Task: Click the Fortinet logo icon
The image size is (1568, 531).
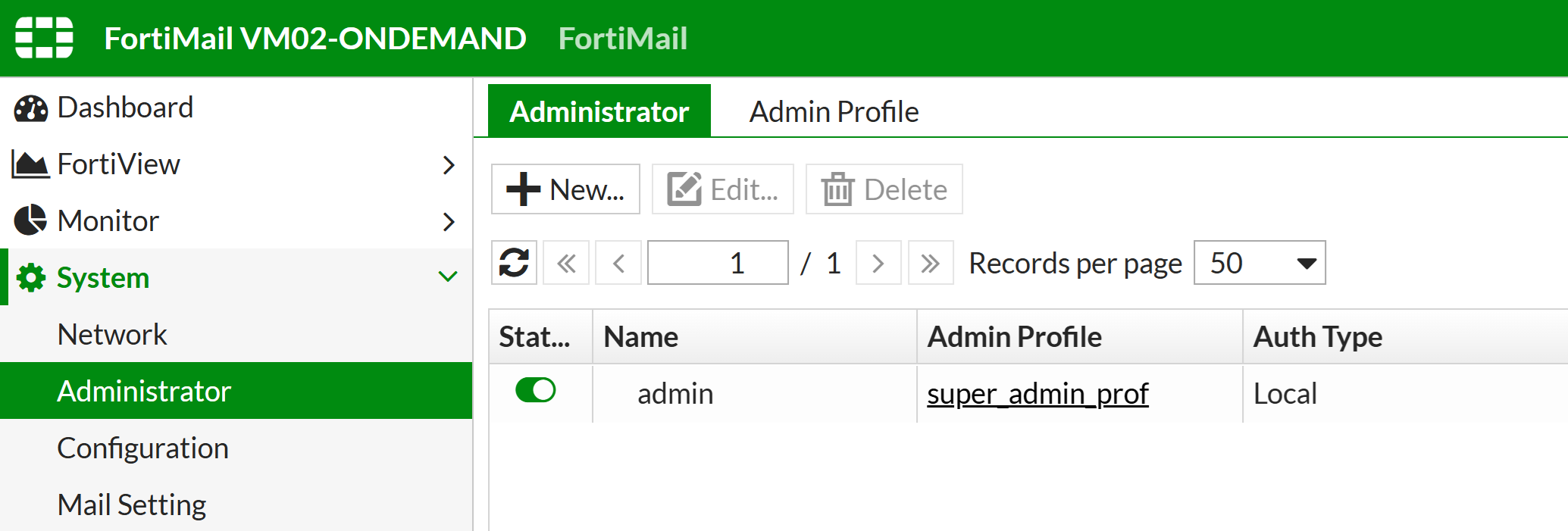Action: coord(44,37)
